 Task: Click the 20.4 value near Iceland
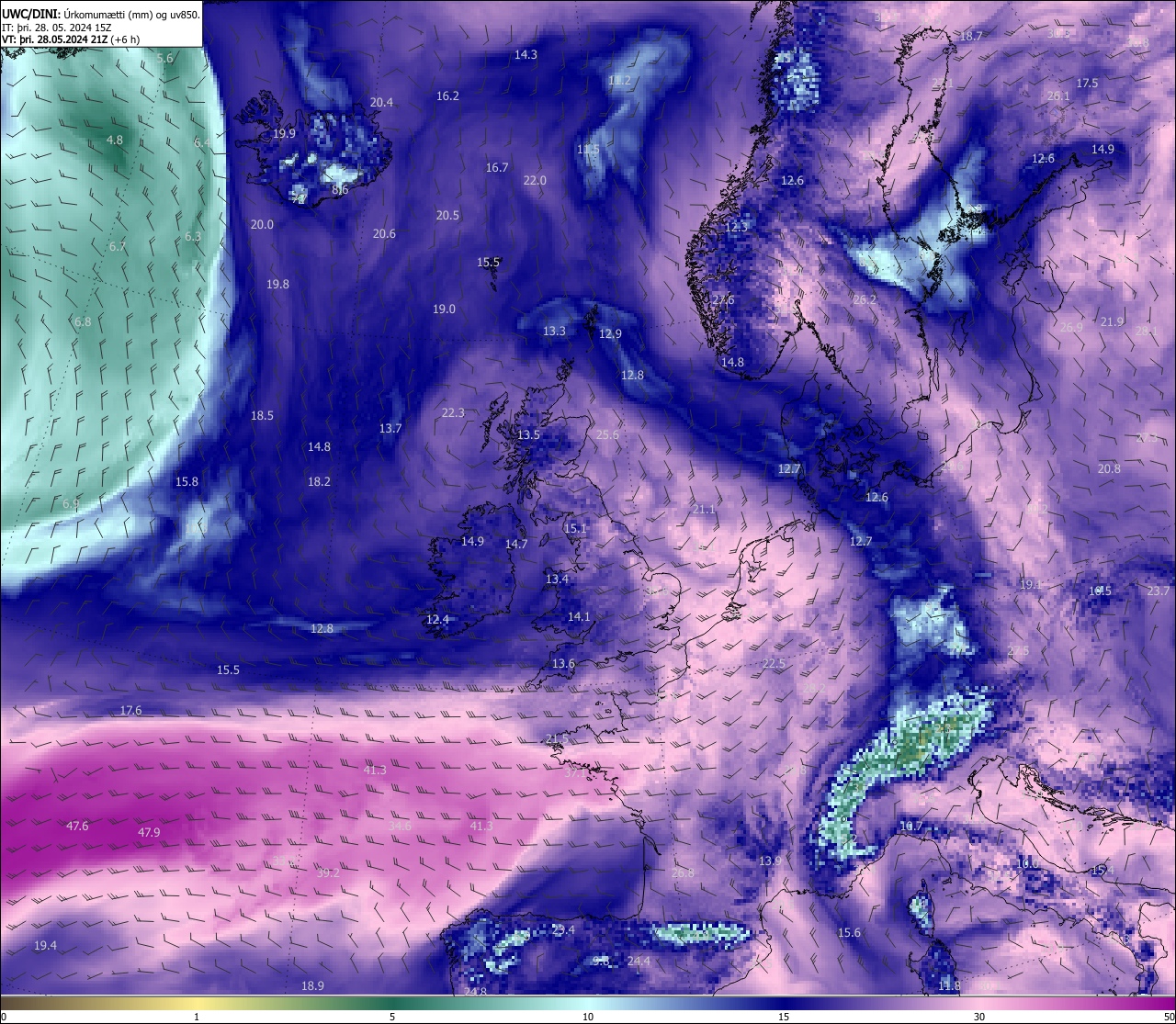click(x=381, y=102)
